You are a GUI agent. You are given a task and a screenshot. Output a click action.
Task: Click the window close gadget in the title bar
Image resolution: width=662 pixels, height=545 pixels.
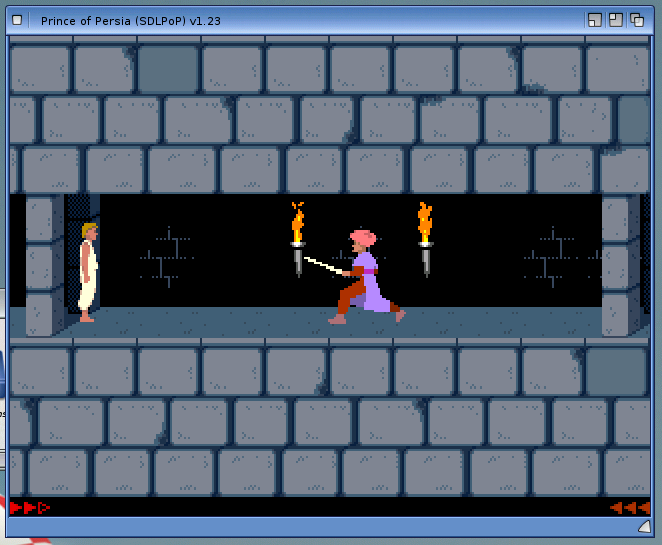pyautogui.click(x=17, y=20)
